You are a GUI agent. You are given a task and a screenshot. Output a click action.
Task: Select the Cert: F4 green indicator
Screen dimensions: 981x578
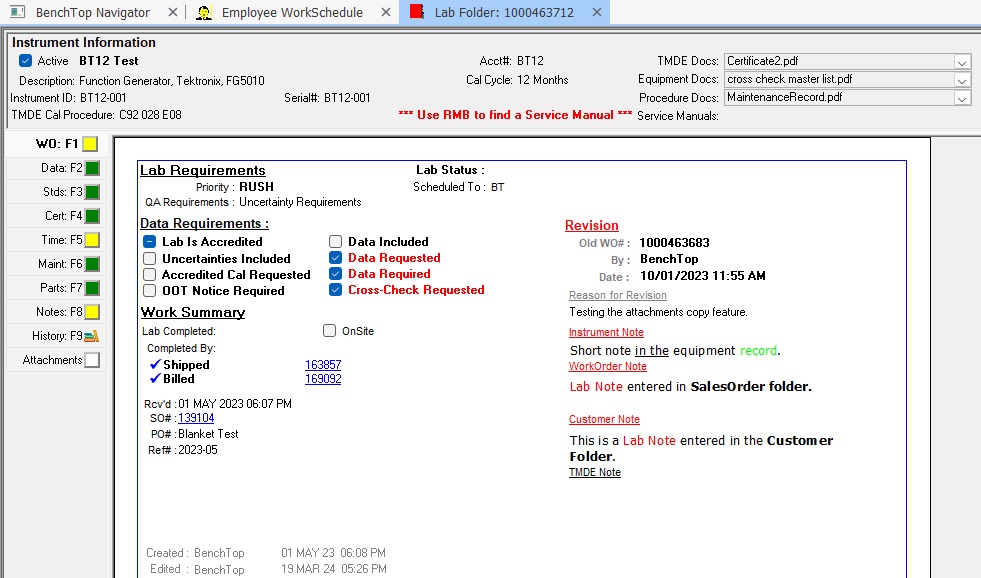tap(92, 216)
